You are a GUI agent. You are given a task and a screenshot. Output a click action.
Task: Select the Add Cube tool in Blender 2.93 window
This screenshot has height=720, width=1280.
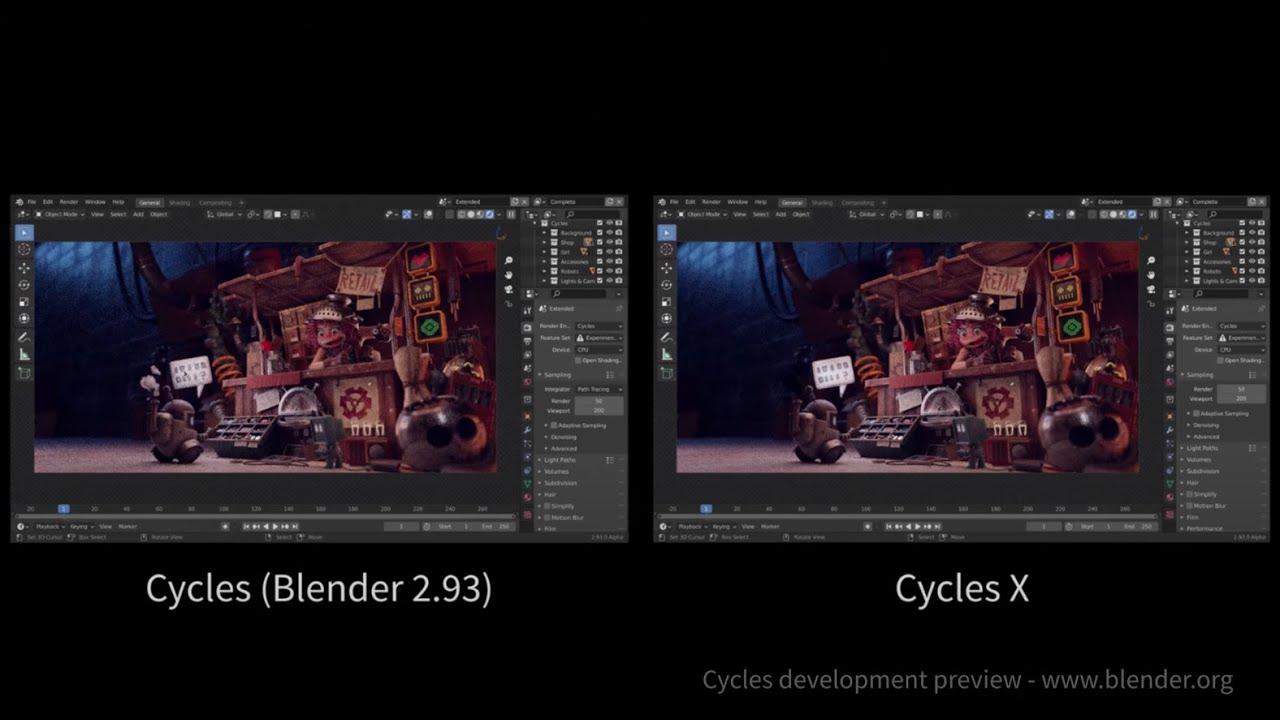tap(24, 372)
